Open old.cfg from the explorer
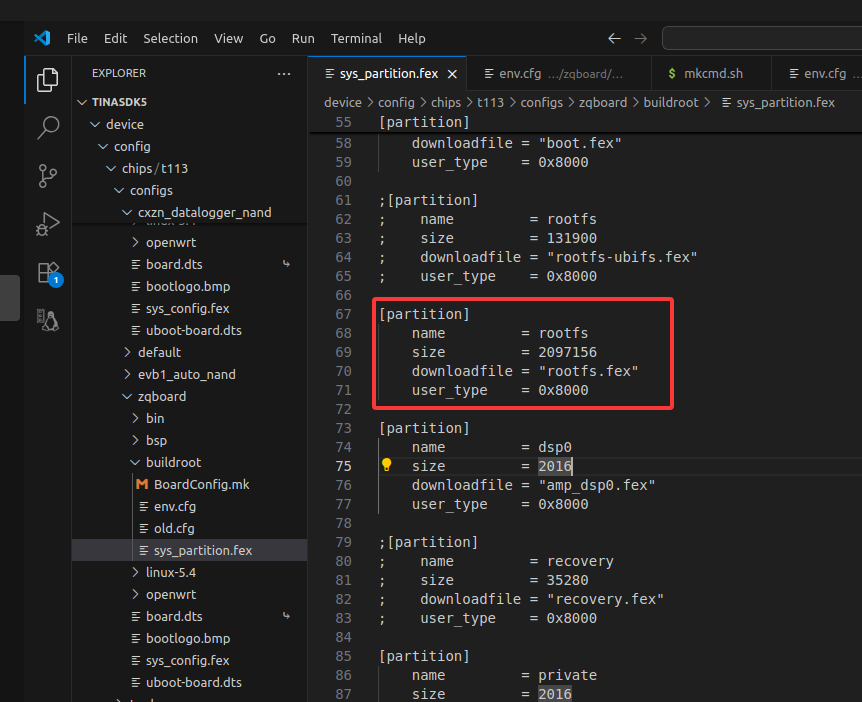Image resolution: width=862 pixels, height=702 pixels. [174, 528]
